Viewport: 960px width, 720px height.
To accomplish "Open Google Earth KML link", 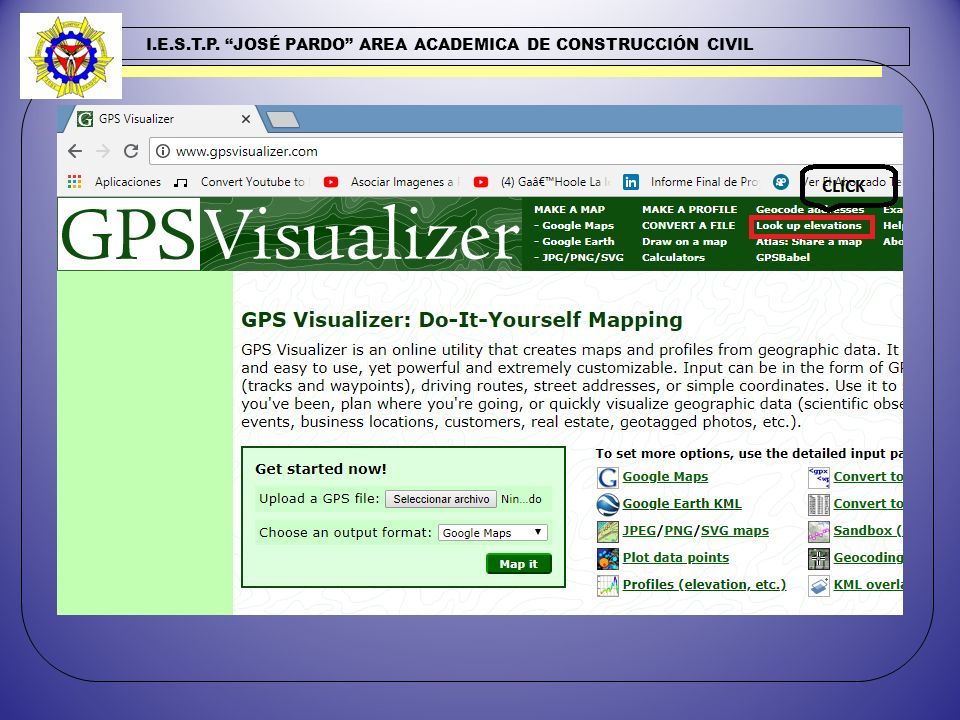I will pos(682,503).
